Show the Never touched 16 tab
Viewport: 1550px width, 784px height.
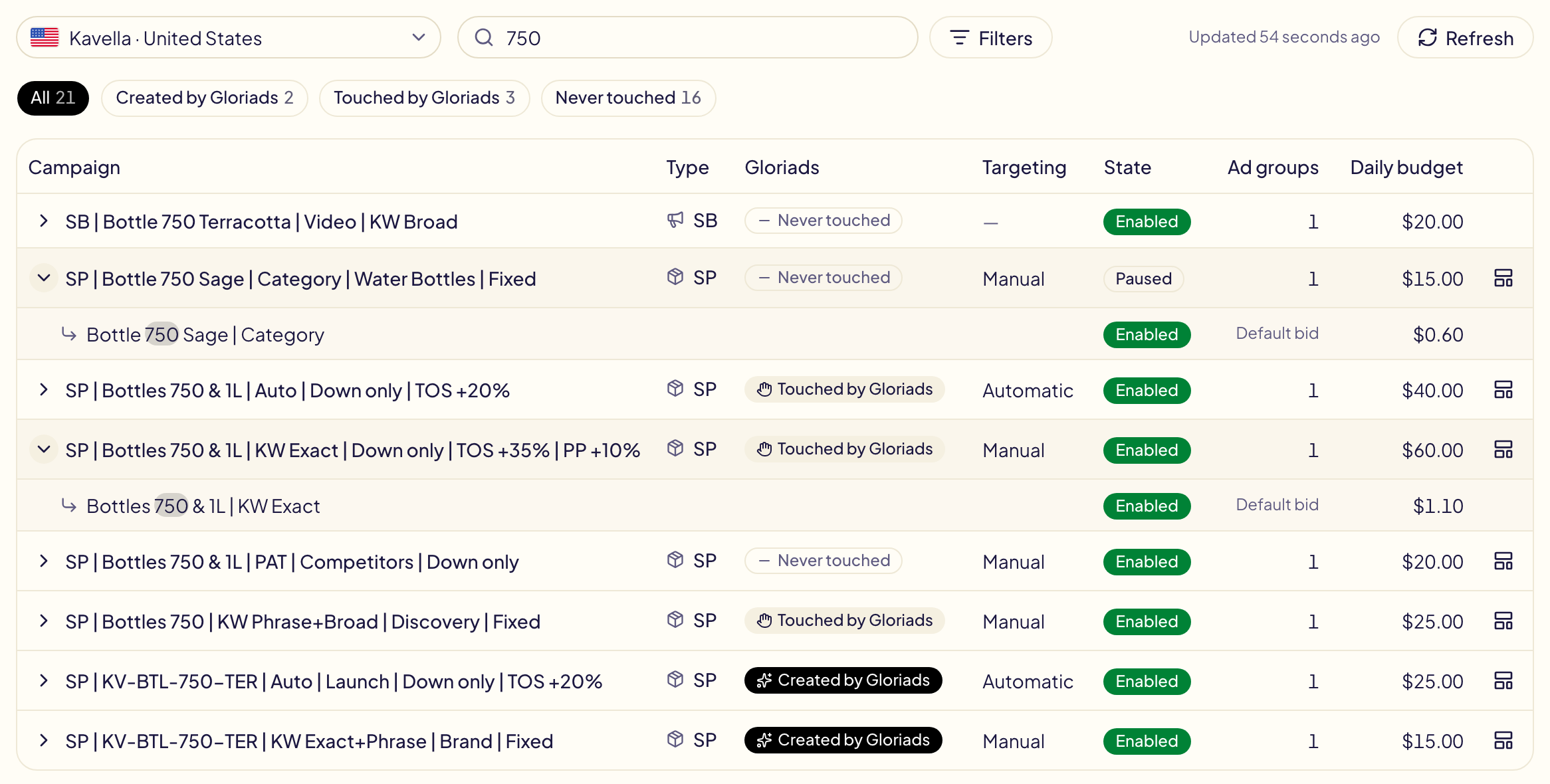click(628, 98)
